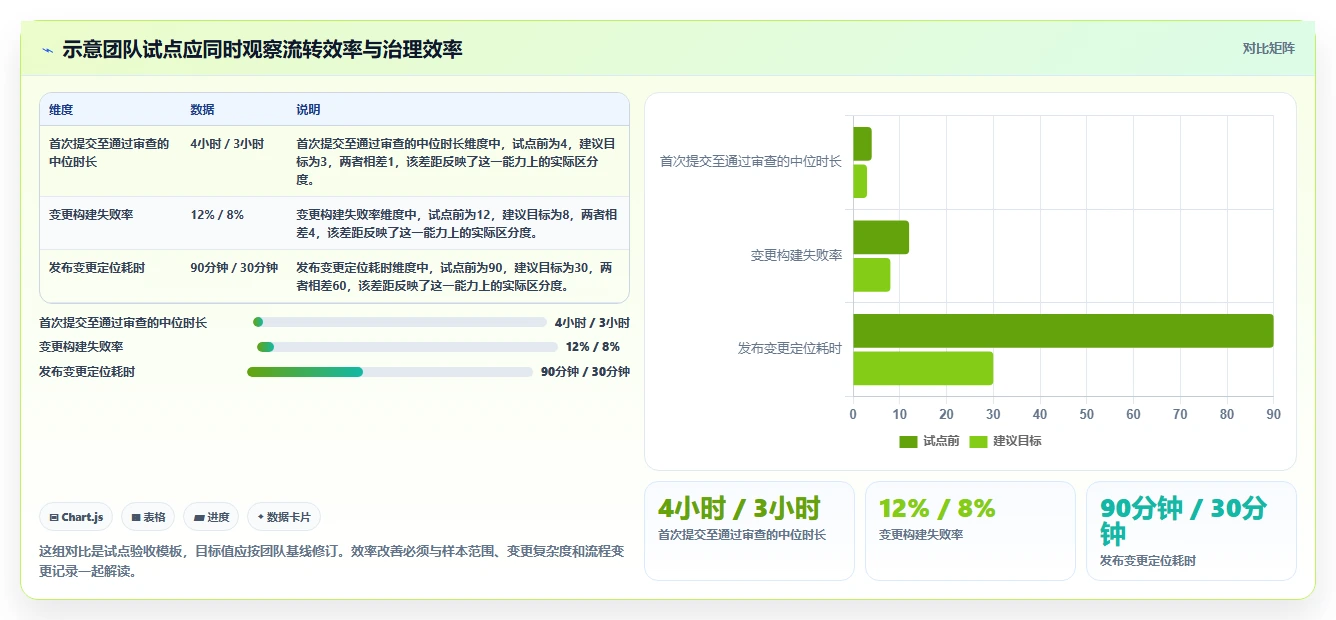Click the lightning icon beside the title
Image resolution: width=1336 pixels, height=620 pixels.
(47, 49)
